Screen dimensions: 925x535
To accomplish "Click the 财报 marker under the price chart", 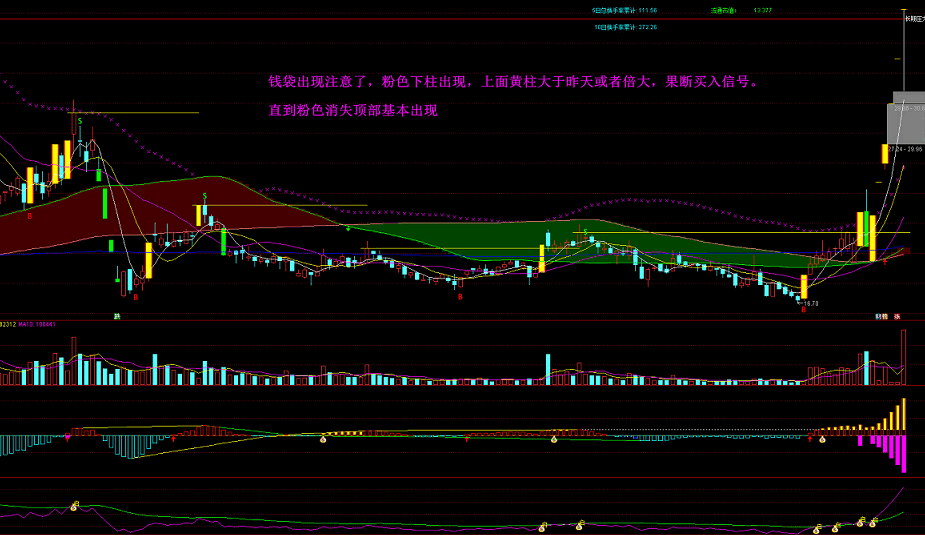I will point(881,317).
